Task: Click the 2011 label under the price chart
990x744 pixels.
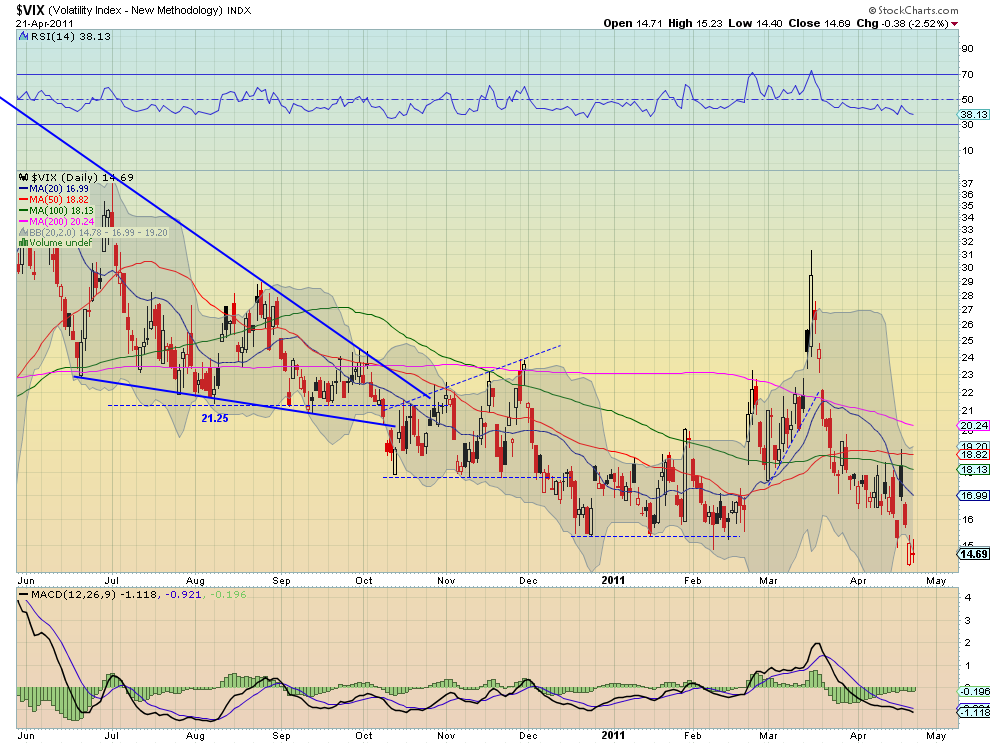Action: tap(613, 580)
